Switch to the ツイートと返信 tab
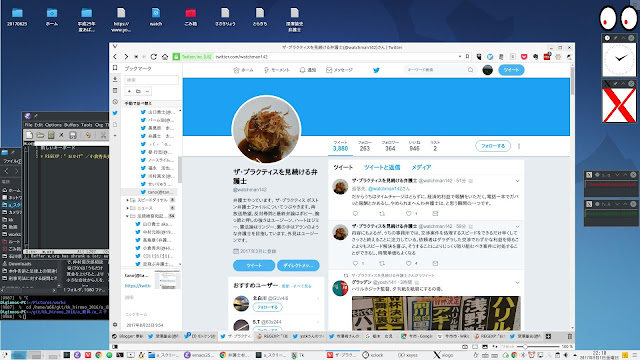The image size is (640, 360). 382,167
